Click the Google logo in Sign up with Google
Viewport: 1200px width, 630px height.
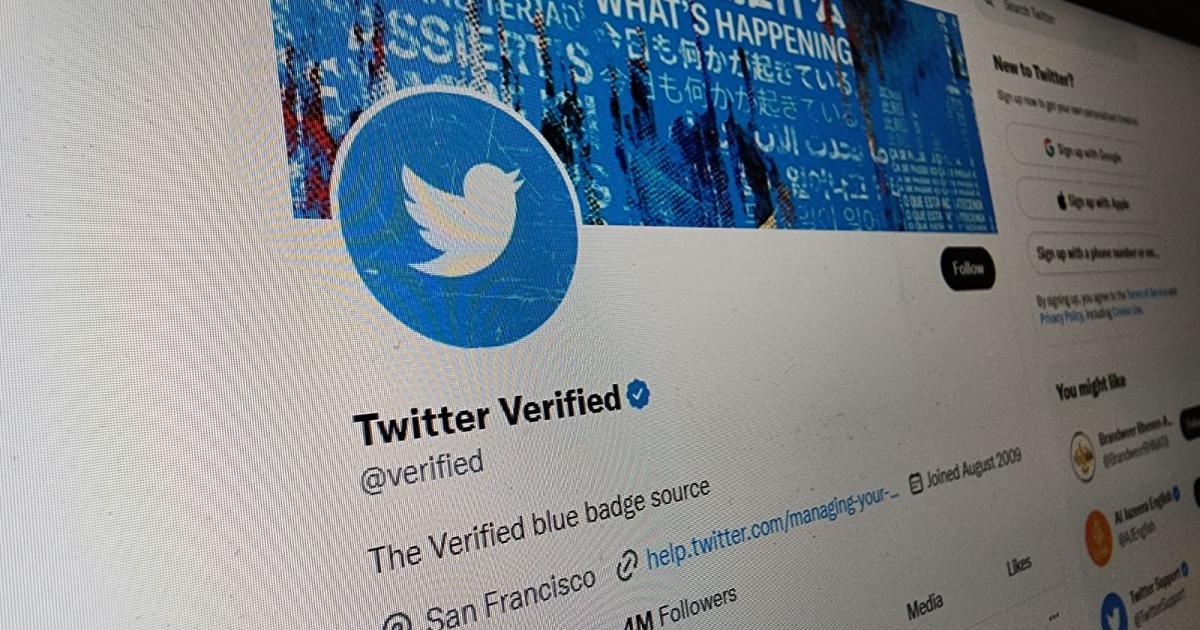point(1050,148)
